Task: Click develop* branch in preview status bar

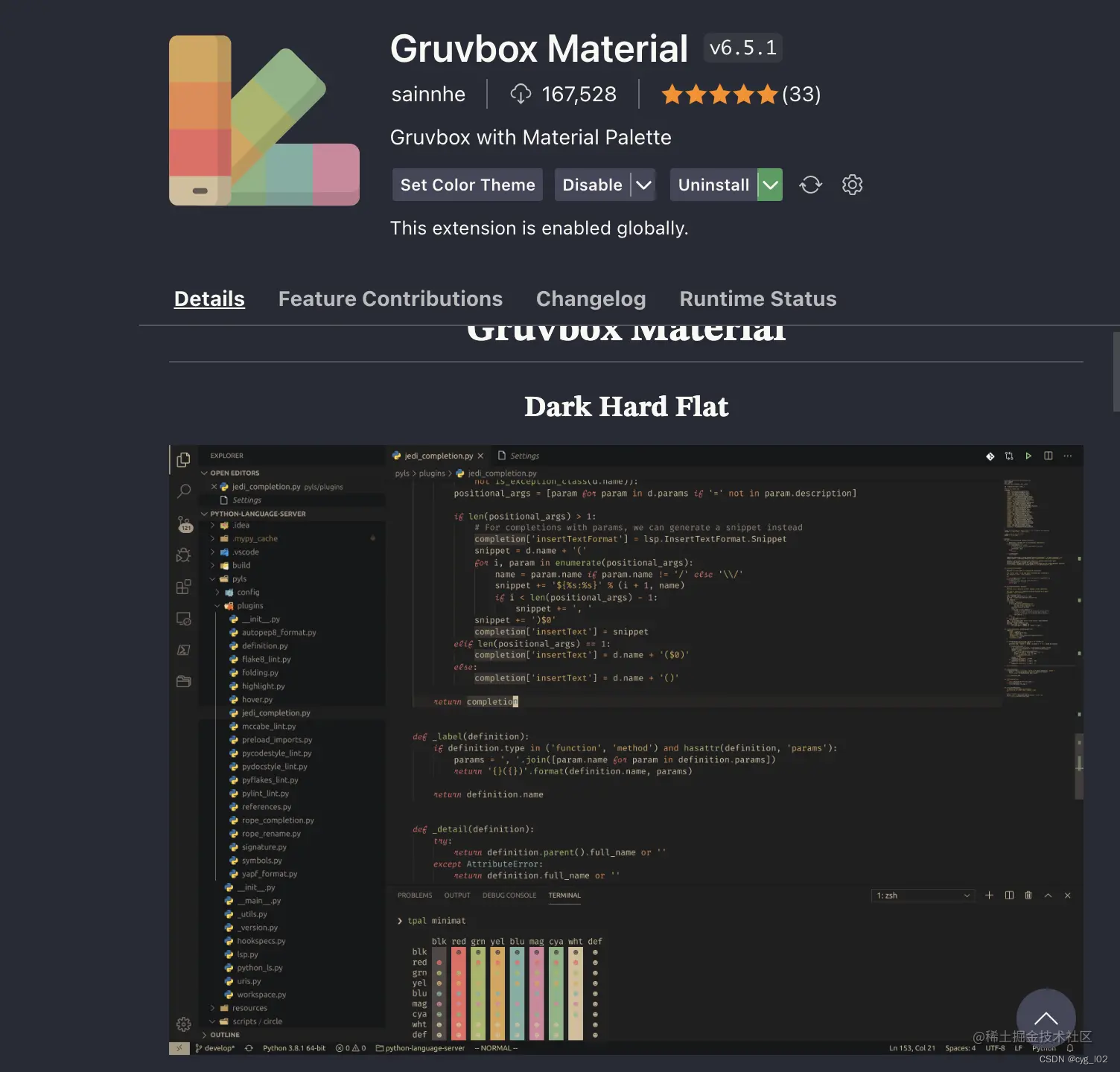Action: point(214,1048)
